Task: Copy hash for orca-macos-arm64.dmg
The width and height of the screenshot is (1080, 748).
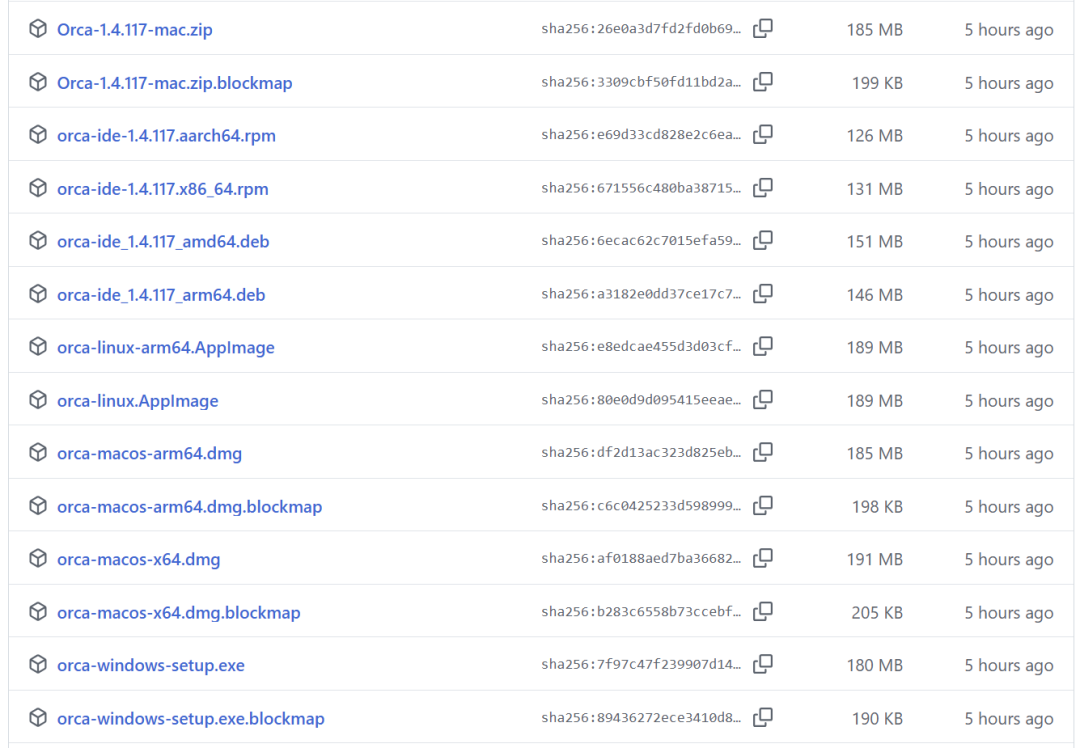Action: [762, 453]
